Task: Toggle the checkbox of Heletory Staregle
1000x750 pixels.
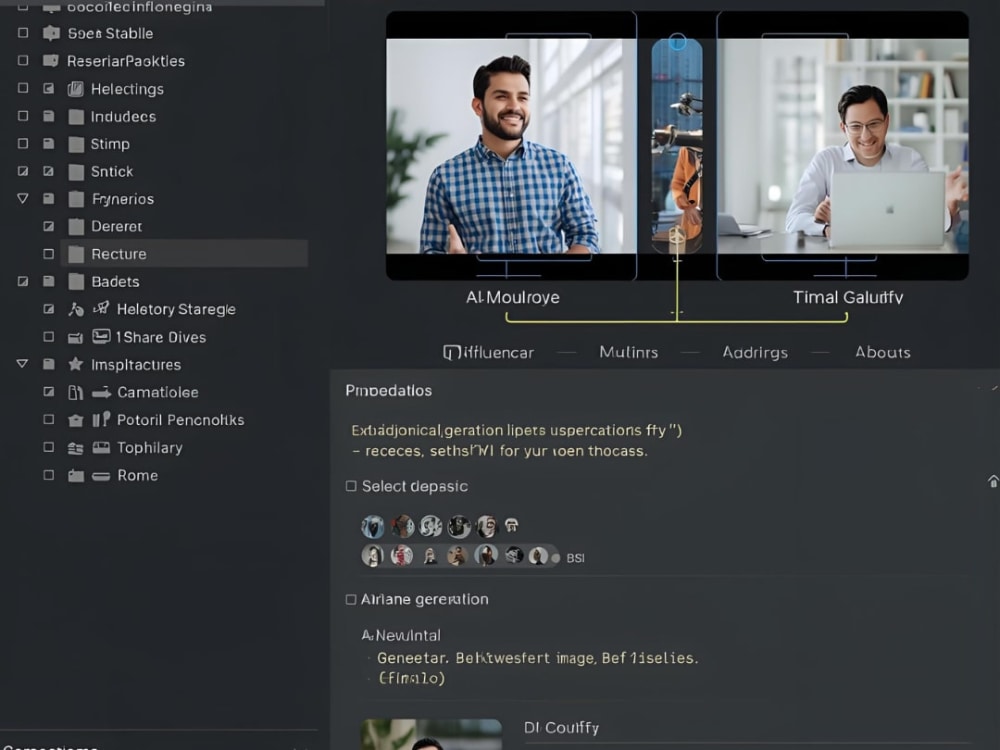Action: click(48, 309)
